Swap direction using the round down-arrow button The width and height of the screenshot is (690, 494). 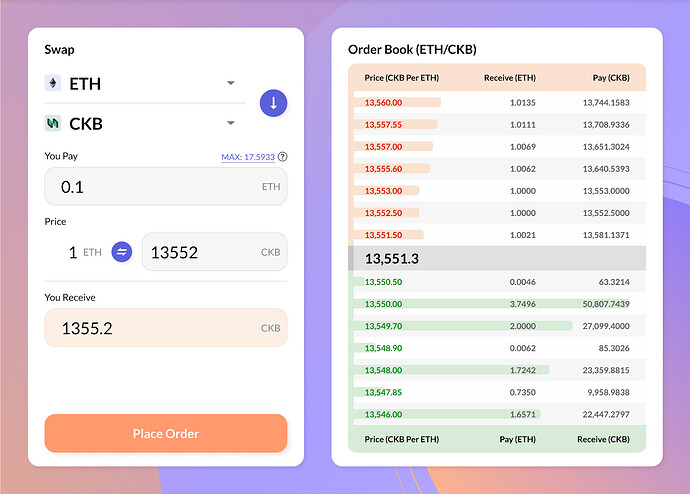[x=273, y=103]
